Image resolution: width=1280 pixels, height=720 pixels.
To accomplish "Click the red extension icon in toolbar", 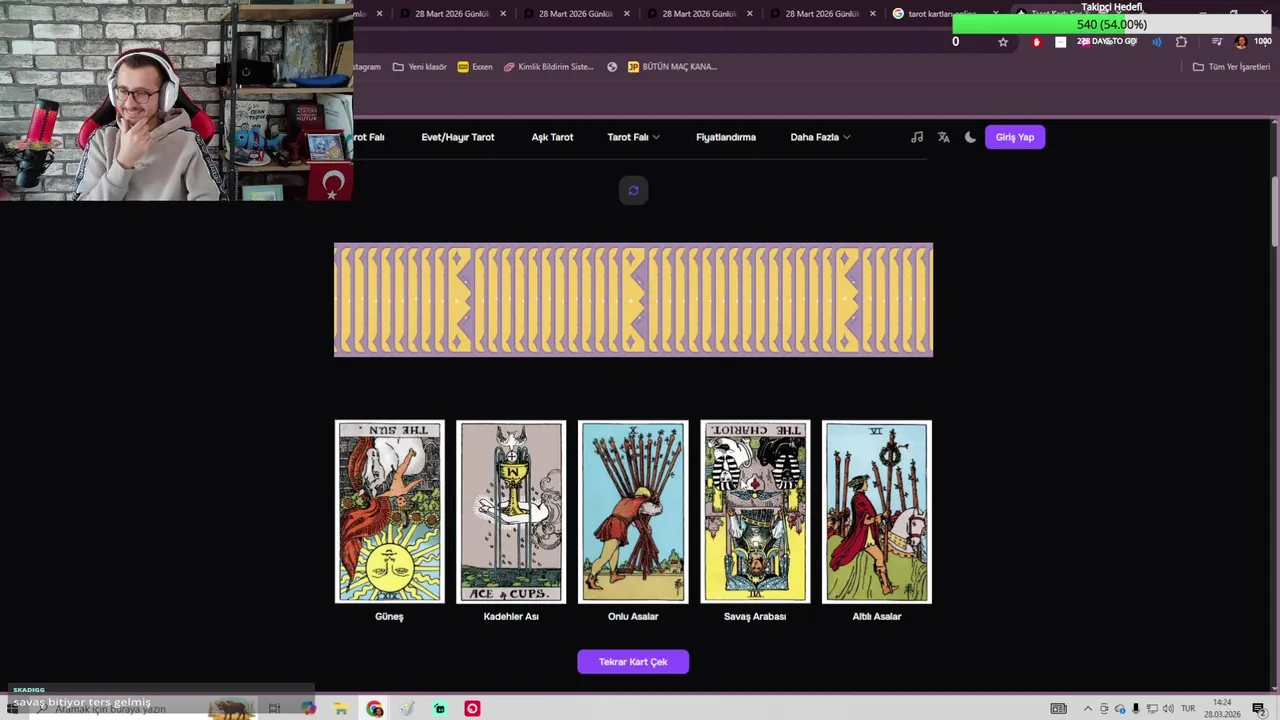I will click(x=1036, y=42).
